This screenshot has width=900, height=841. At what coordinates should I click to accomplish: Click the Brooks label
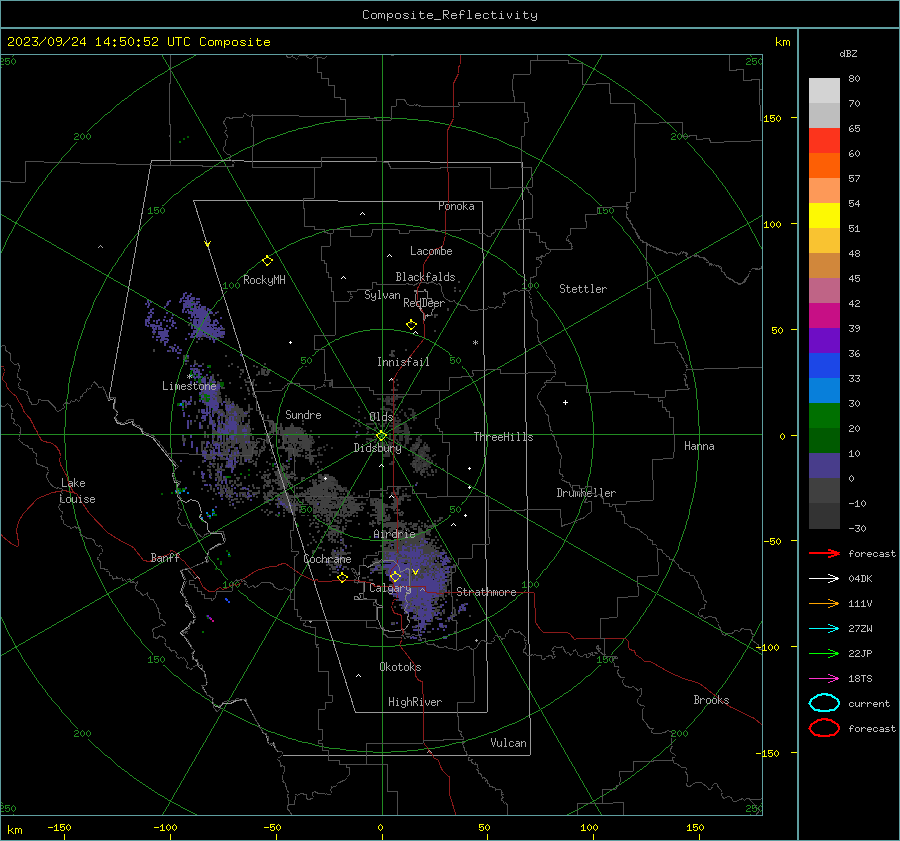(711, 700)
